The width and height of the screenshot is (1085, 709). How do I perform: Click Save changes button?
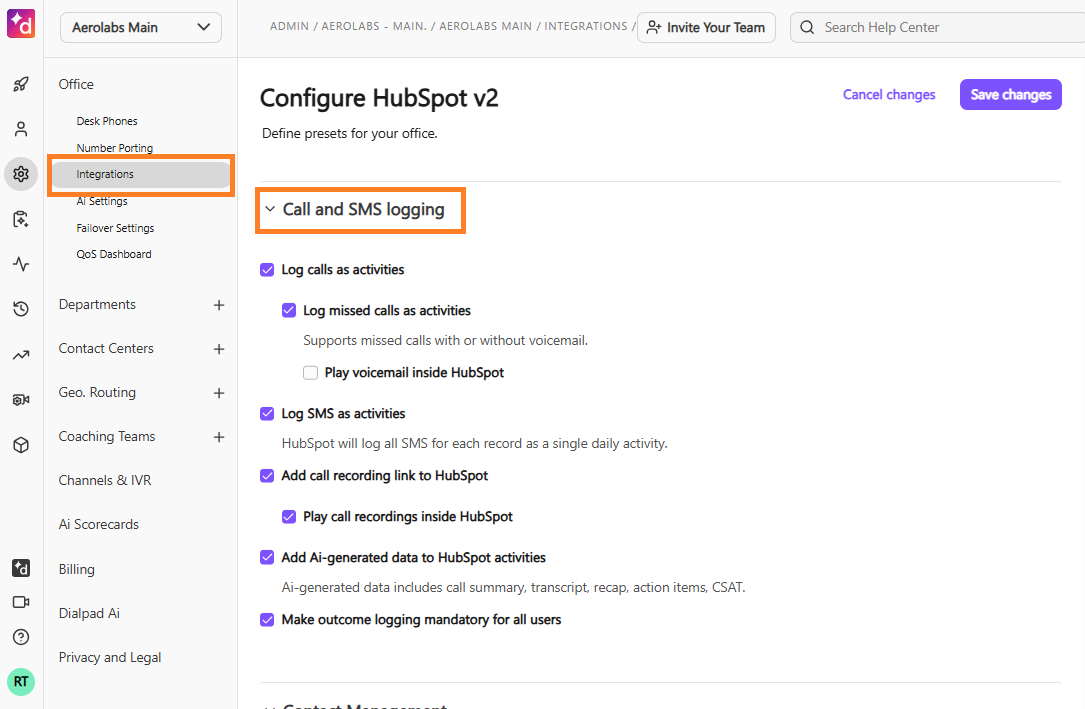click(x=1010, y=95)
